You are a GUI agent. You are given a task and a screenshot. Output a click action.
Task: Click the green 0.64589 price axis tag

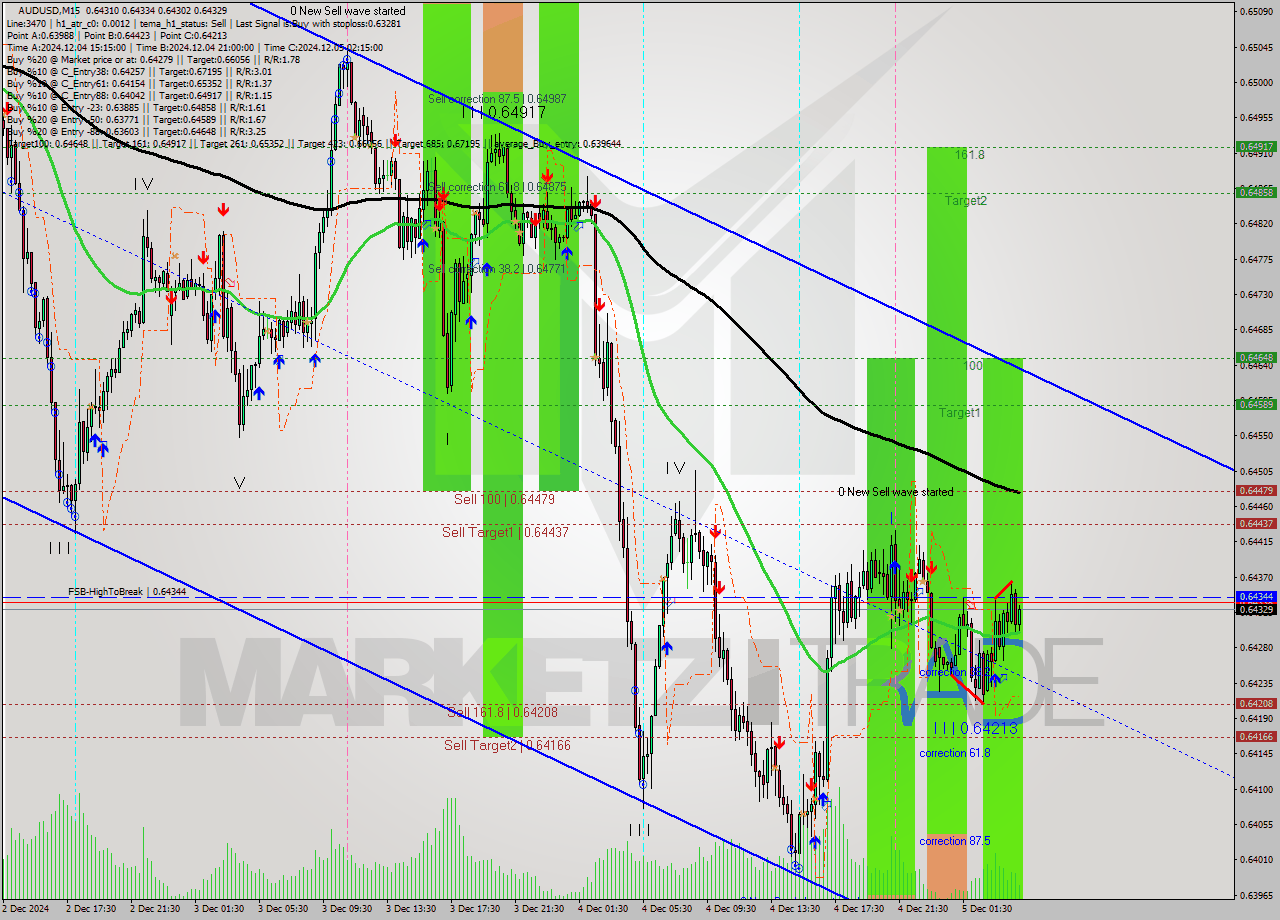coord(1256,404)
